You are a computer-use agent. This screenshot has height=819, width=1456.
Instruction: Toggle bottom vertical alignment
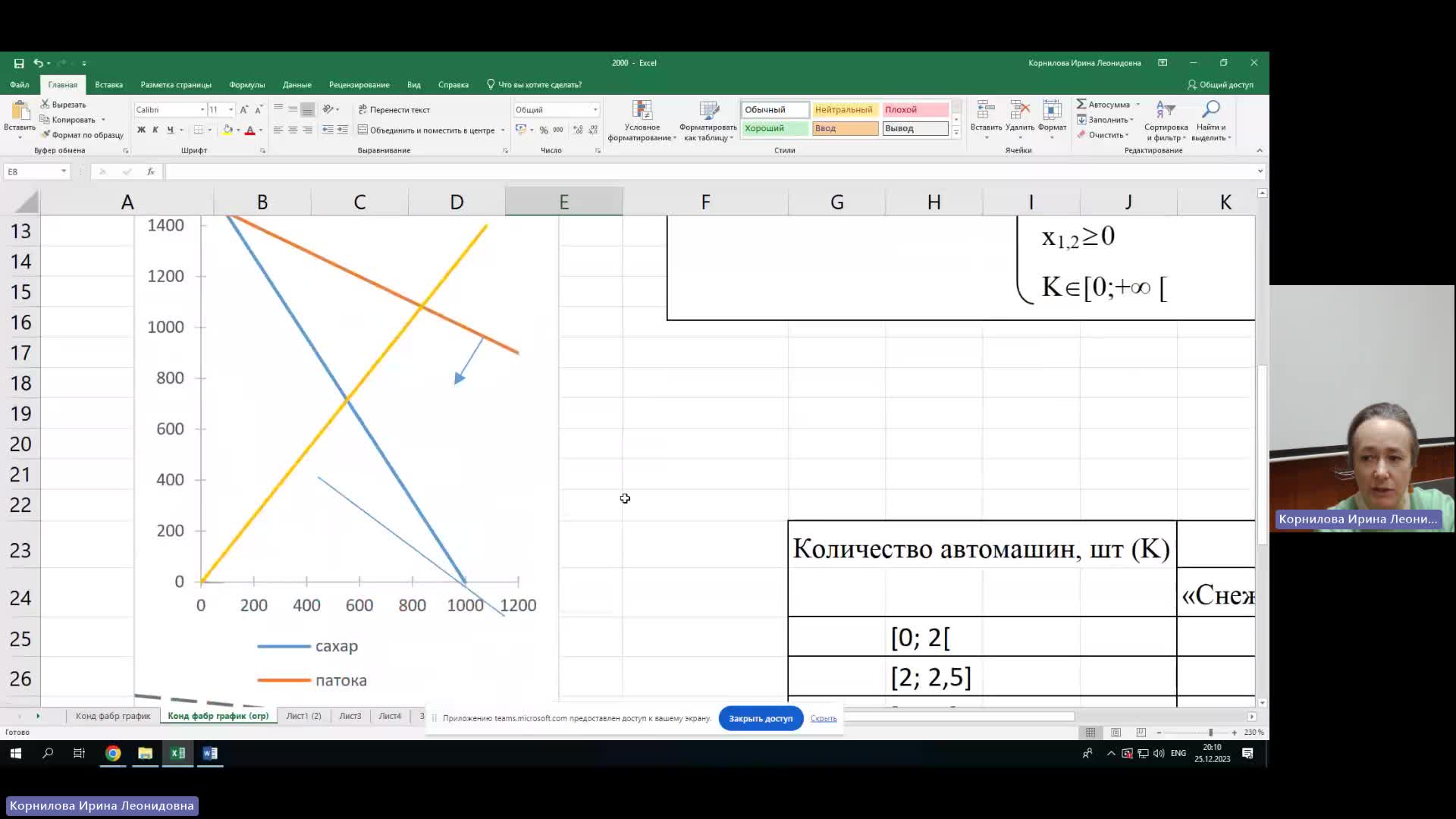click(307, 109)
